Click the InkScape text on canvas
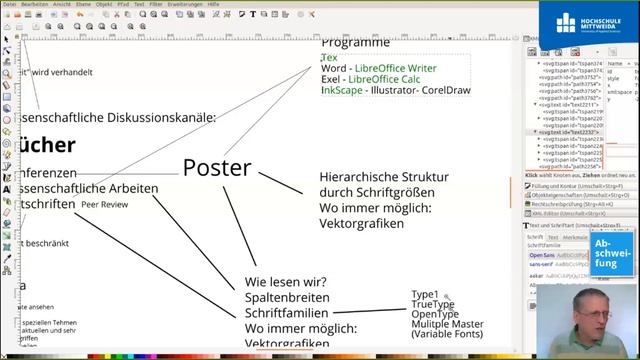Screen dimensions: 640x360 [342, 90]
